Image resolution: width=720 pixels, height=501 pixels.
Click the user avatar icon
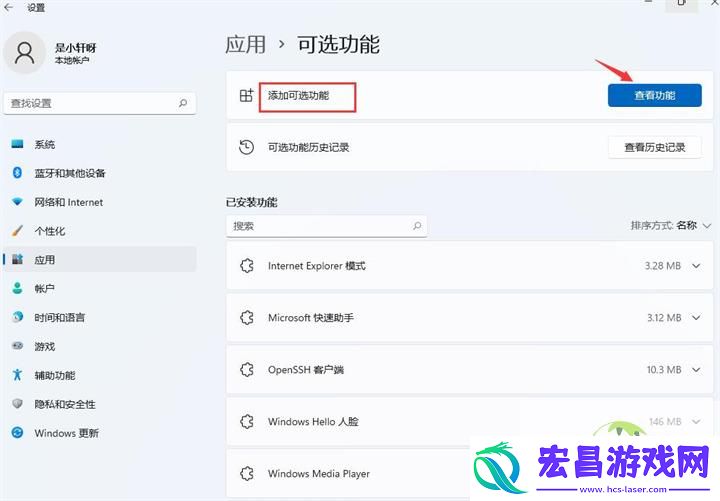pos(24,52)
